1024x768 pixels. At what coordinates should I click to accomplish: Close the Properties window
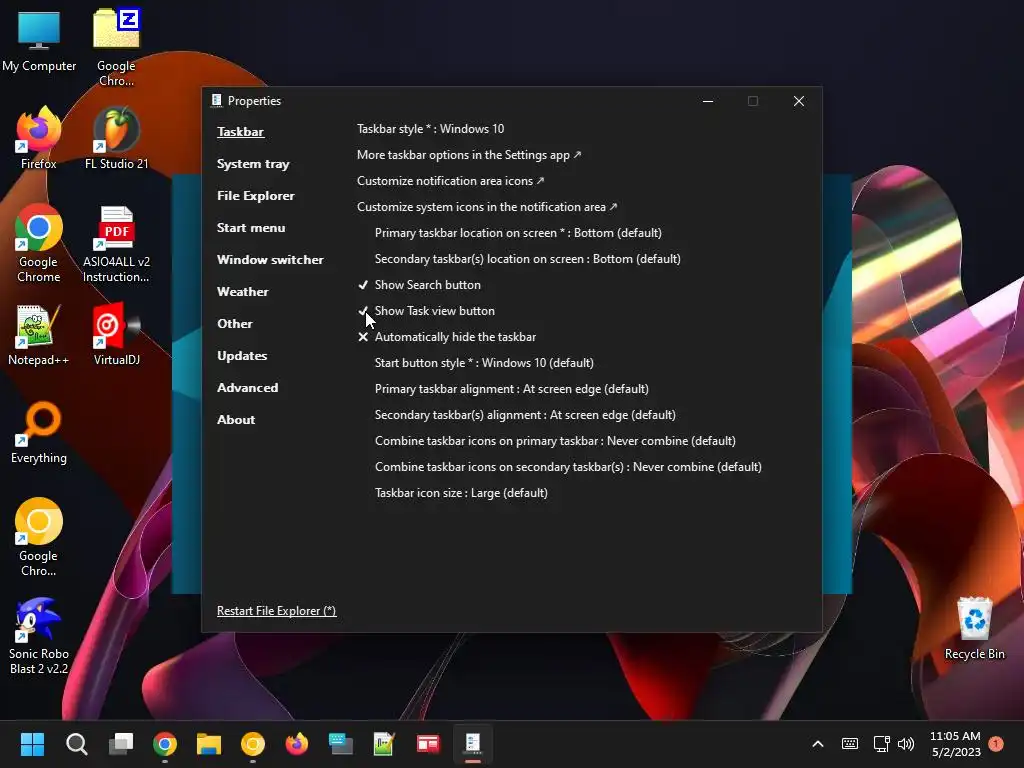coord(798,101)
